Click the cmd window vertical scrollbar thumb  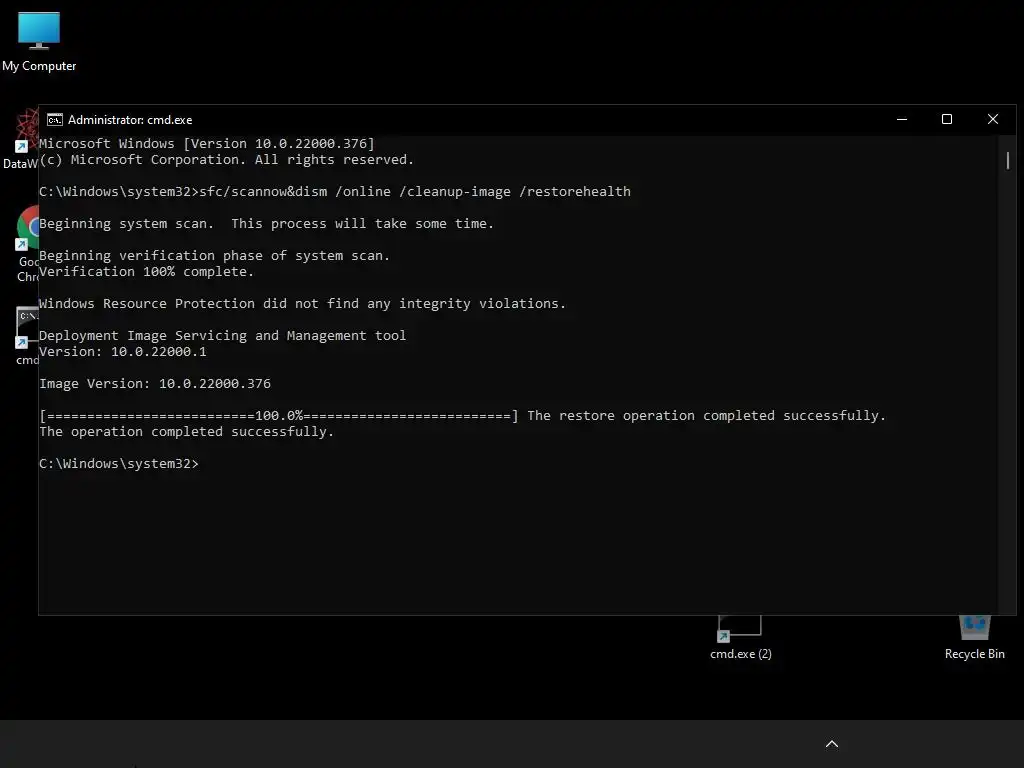pyautogui.click(x=1008, y=161)
